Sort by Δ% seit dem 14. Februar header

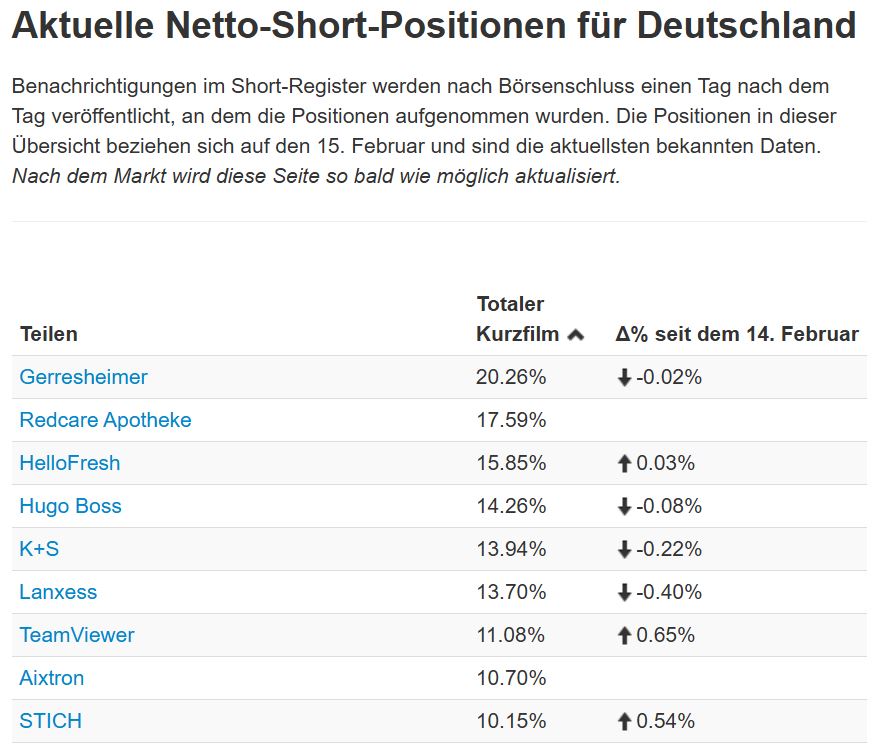point(736,334)
